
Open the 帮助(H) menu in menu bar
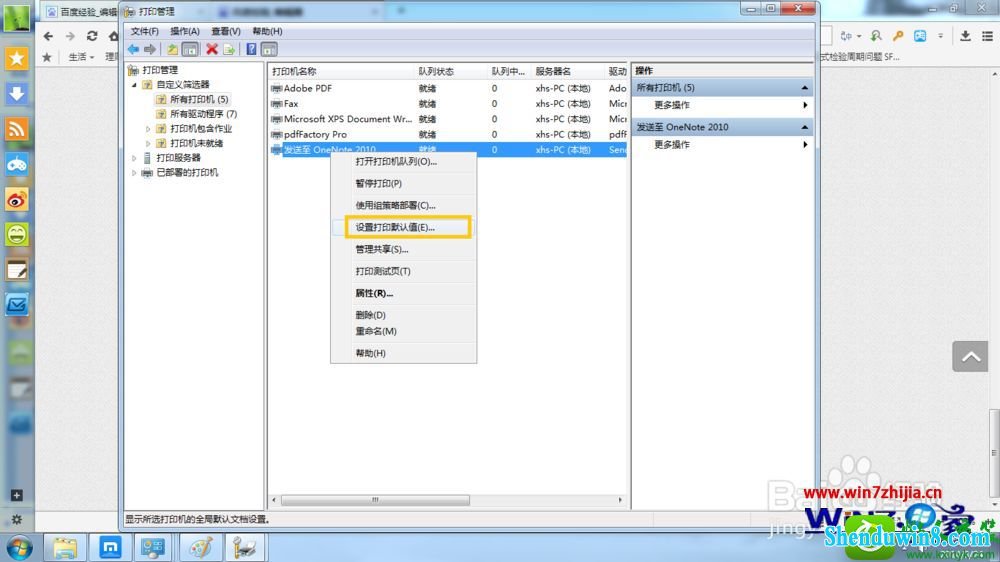267,31
